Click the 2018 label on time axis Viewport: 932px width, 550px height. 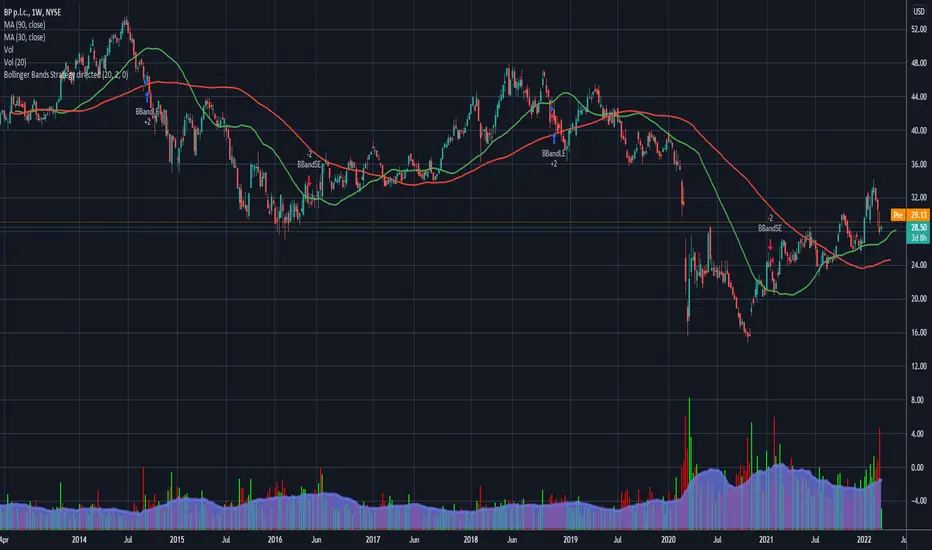tap(471, 540)
